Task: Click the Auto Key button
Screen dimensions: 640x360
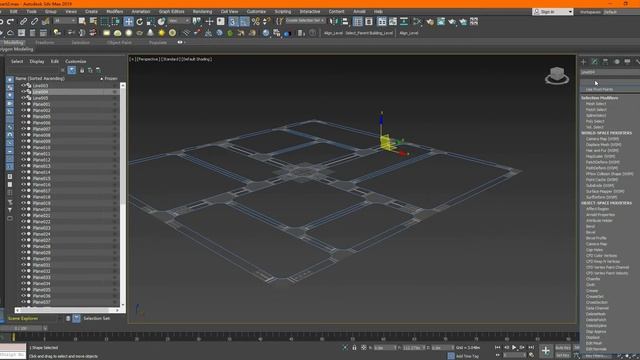Action: 563,347
